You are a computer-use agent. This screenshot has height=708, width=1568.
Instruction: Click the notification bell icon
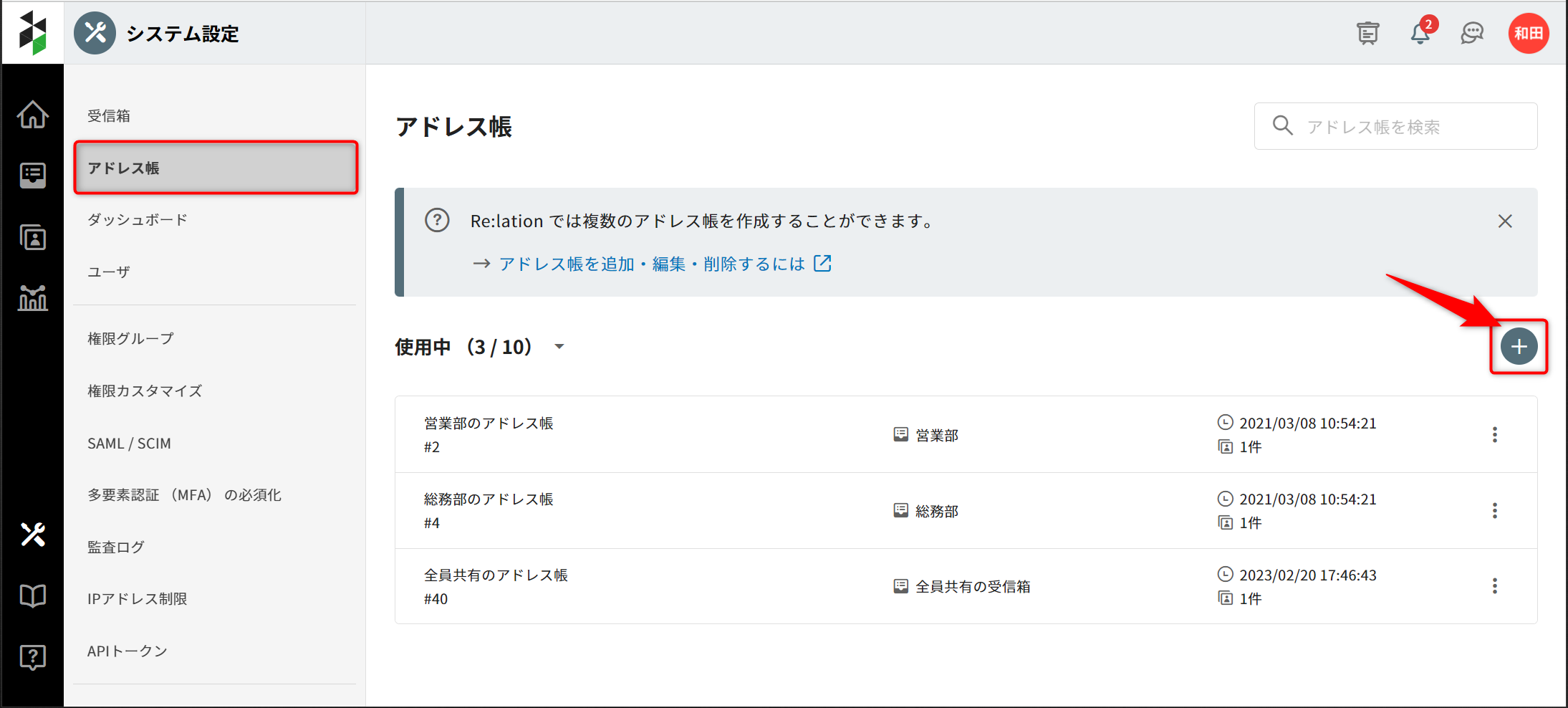pyautogui.click(x=1420, y=34)
